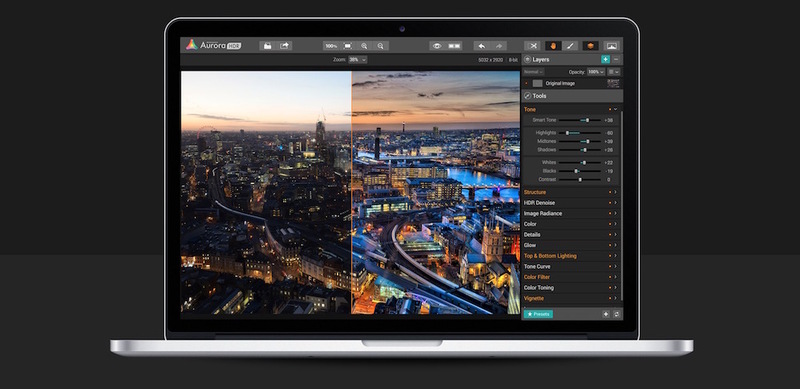Adjust the Smart Tone slider
Screen dimensions: 800x389
point(580,120)
